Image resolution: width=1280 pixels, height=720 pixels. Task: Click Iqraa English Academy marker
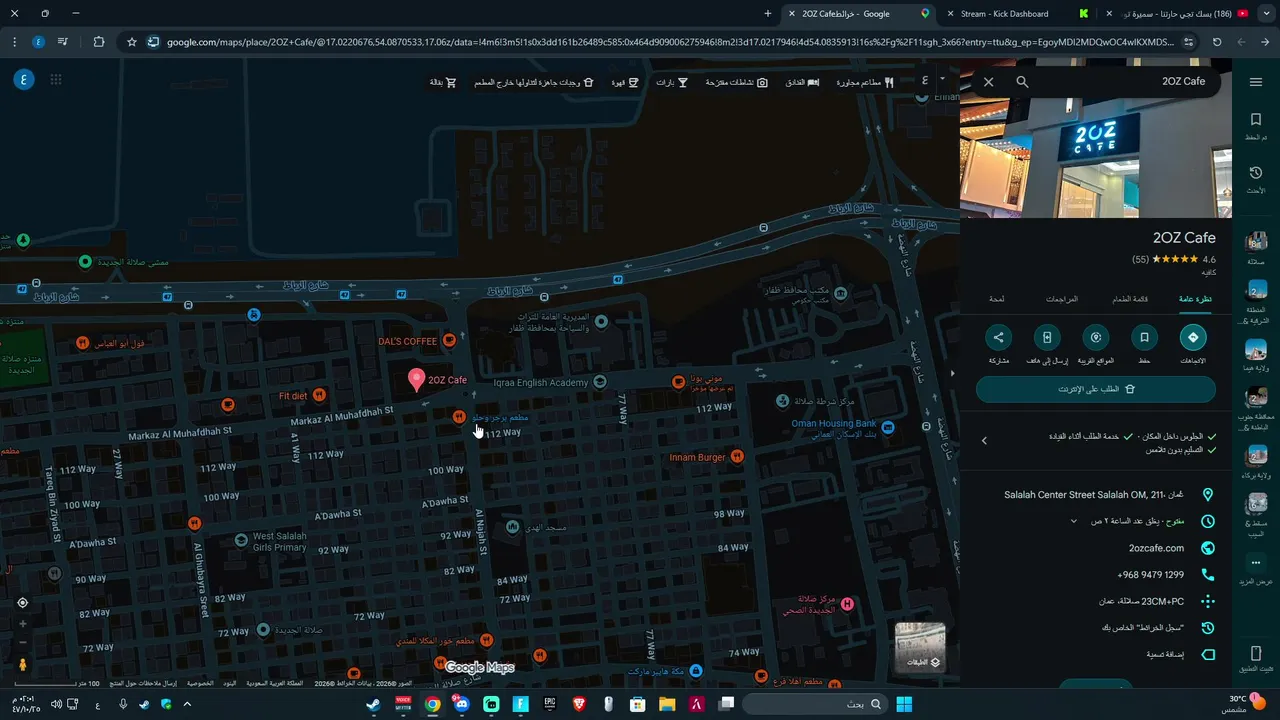click(599, 382)
